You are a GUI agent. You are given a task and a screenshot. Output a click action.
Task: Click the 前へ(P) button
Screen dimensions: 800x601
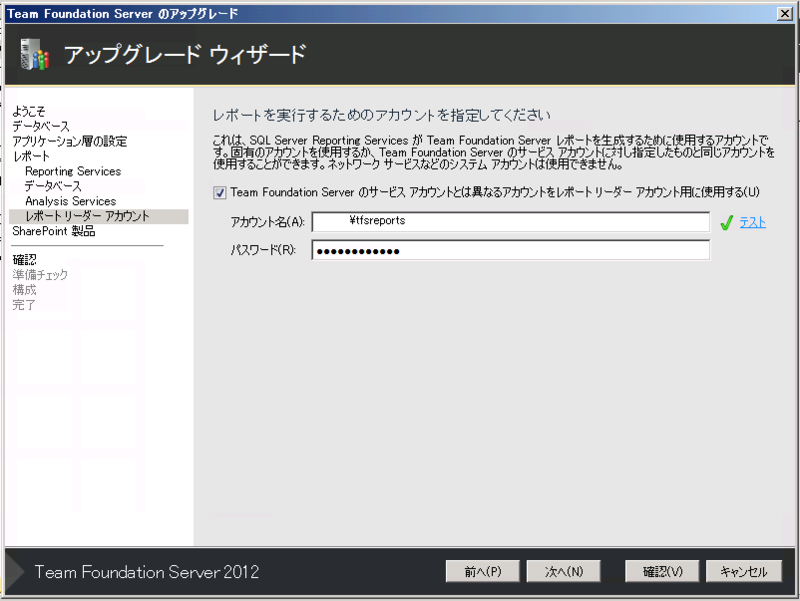click(x=483, y=571)
